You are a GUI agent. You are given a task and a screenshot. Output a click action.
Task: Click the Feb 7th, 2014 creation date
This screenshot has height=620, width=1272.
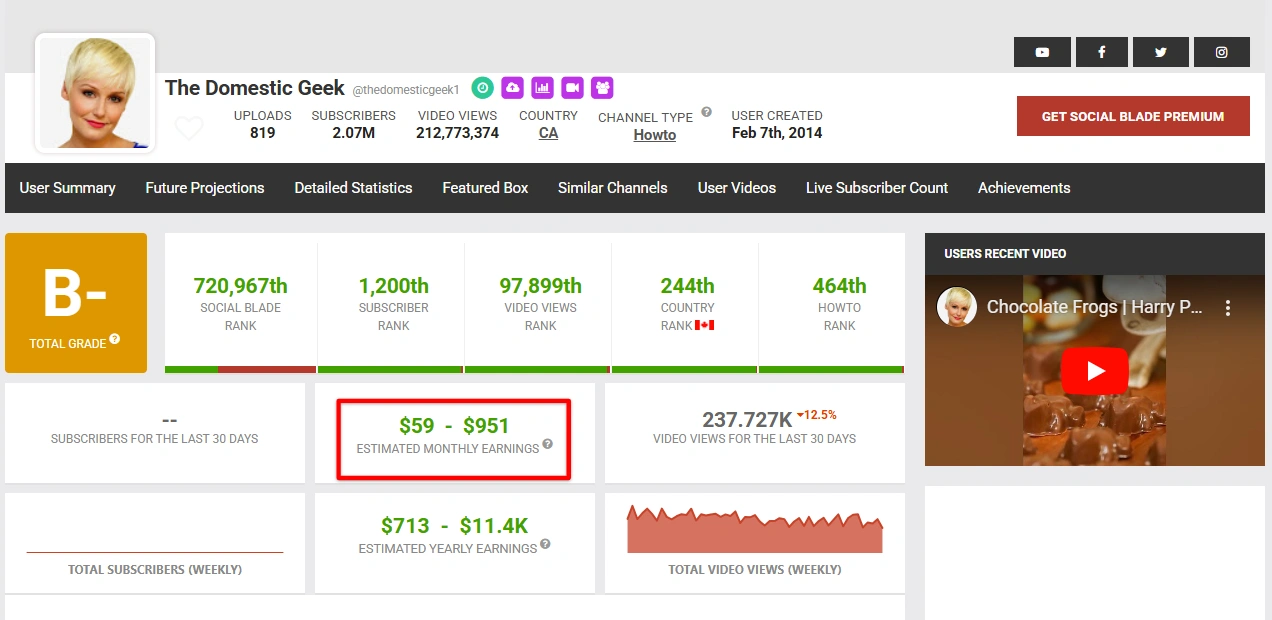[x=777, y=133]
